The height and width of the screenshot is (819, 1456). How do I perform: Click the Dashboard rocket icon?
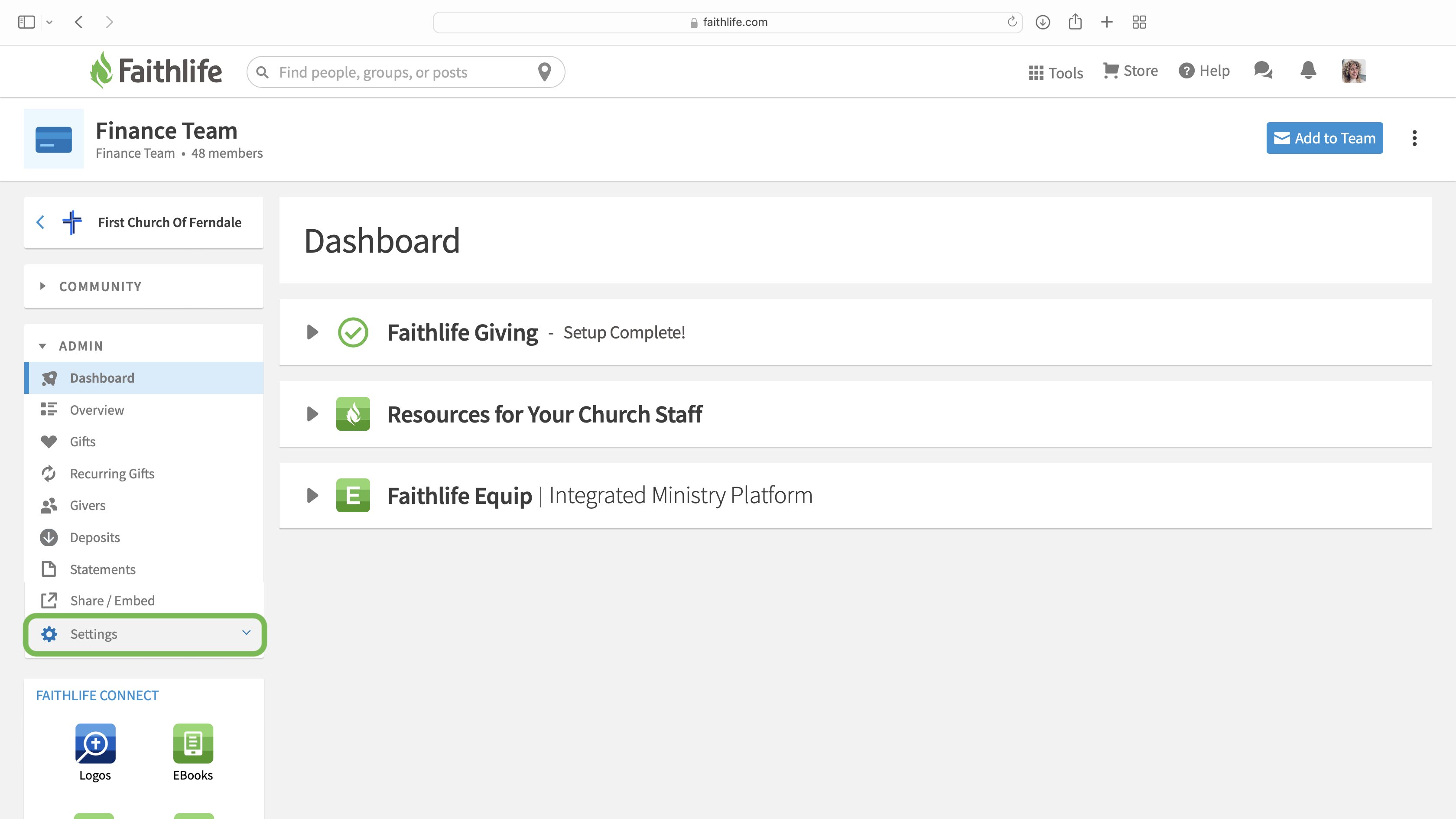pyautogui.click(x=49, y=378)
